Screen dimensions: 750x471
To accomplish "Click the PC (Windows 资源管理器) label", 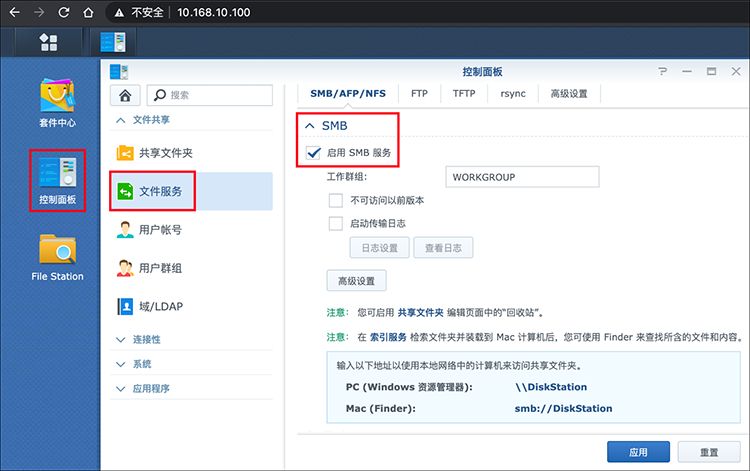I will click(x=409, y=387).
